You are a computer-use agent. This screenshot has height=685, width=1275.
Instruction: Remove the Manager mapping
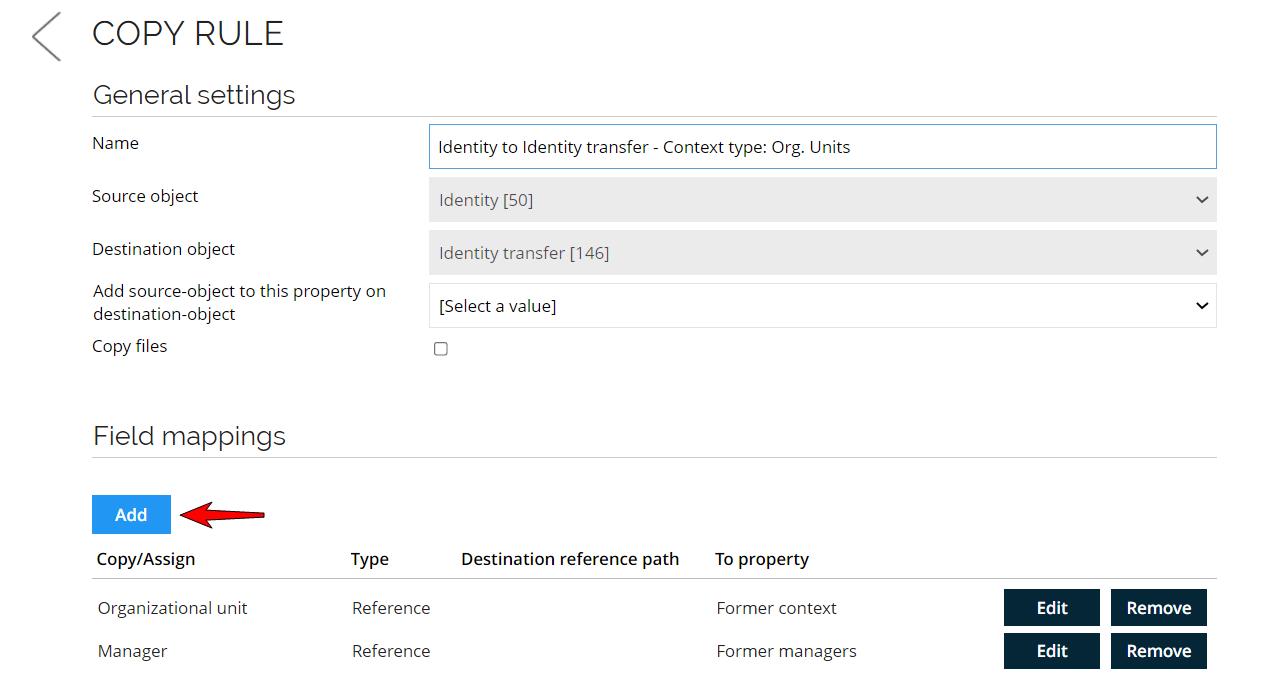(x=1159, y=651)
